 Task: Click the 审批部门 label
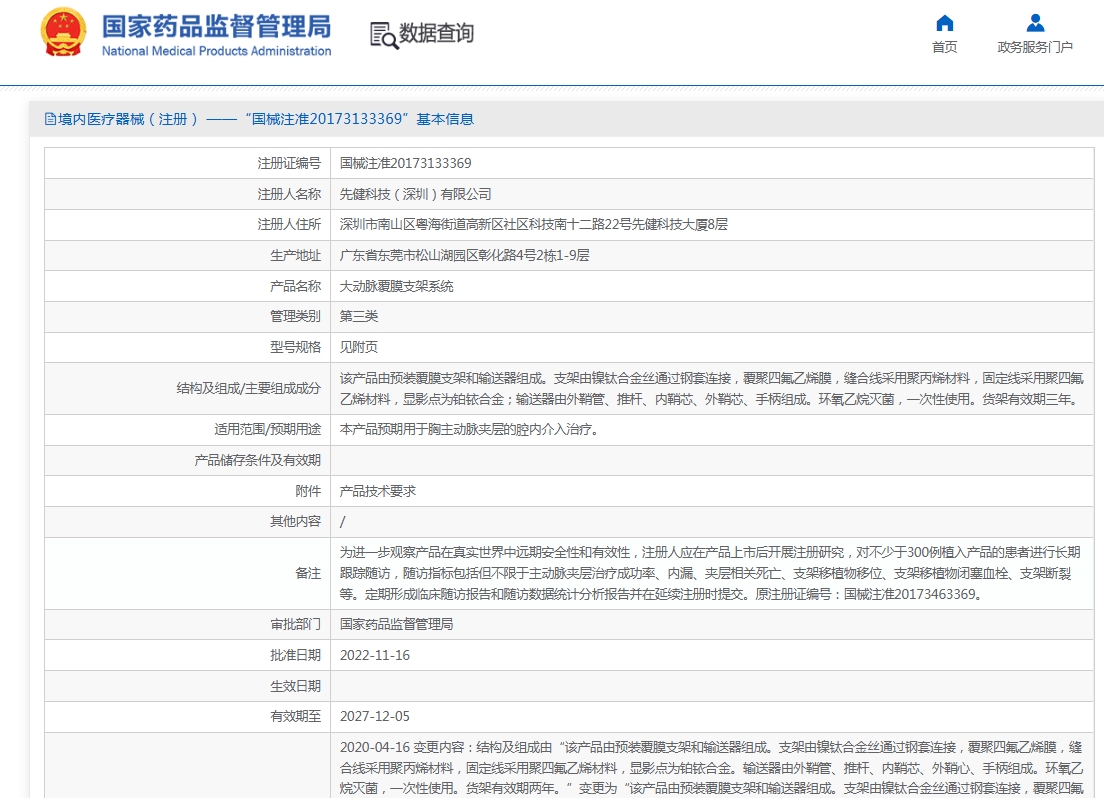[x=295, y=625]
